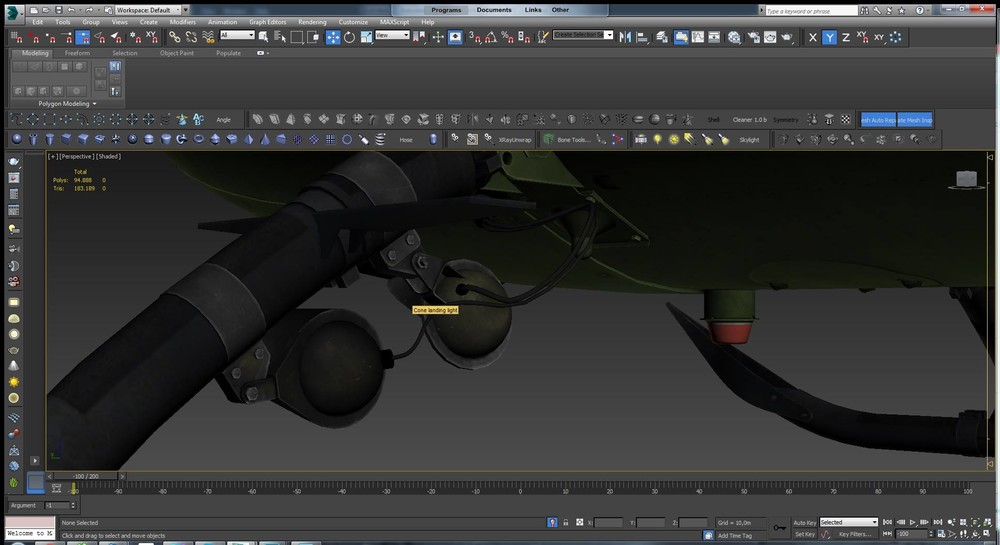Restrict transform to the Z axis
This screenshot has width=1000, height=545.
coord(846,37)
